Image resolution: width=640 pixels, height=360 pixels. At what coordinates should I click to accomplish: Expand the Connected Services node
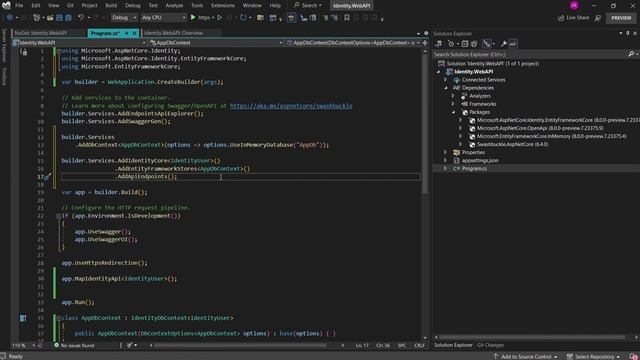(446, 80)
